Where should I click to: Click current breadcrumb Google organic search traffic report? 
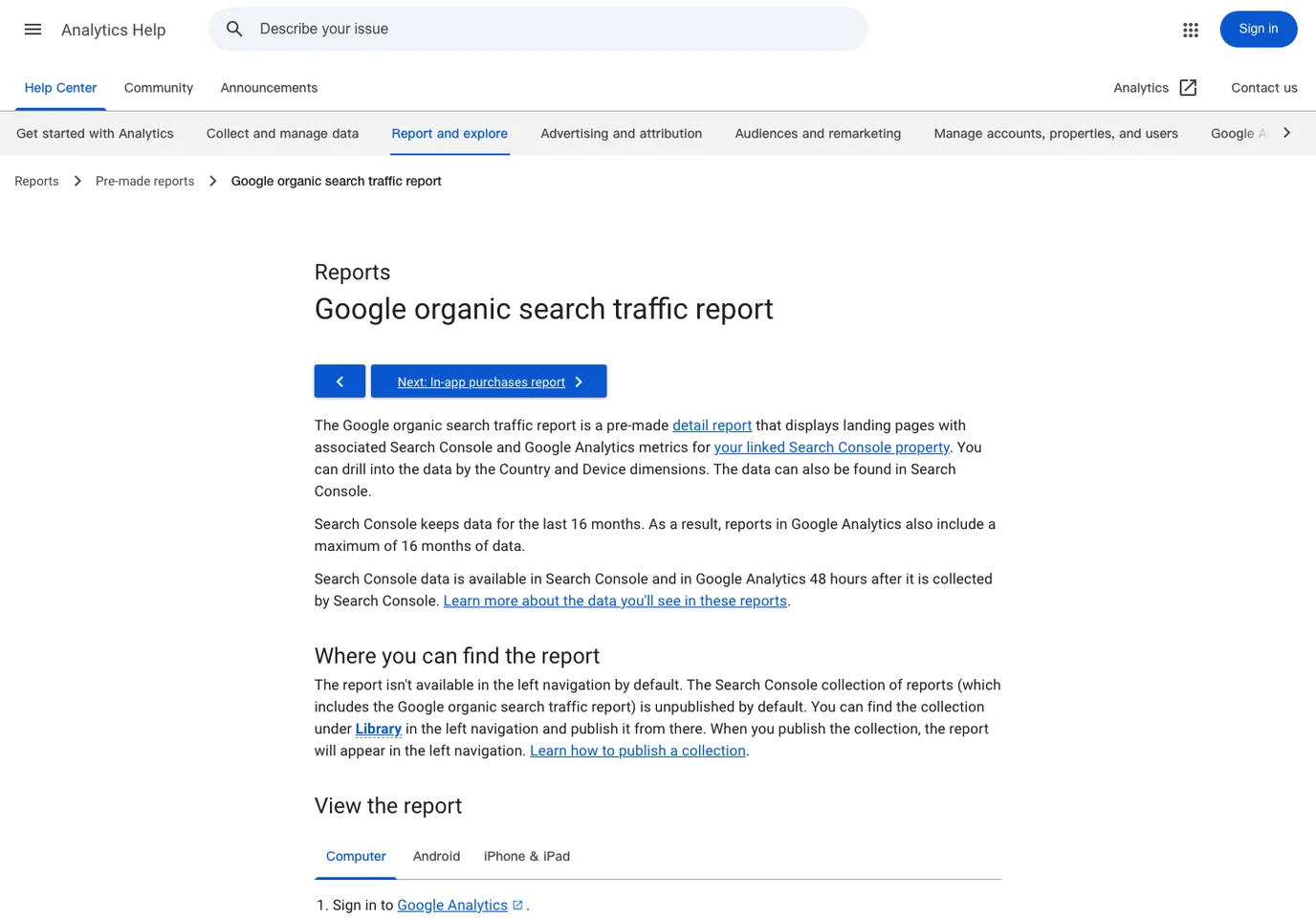(x=336, y=181)
